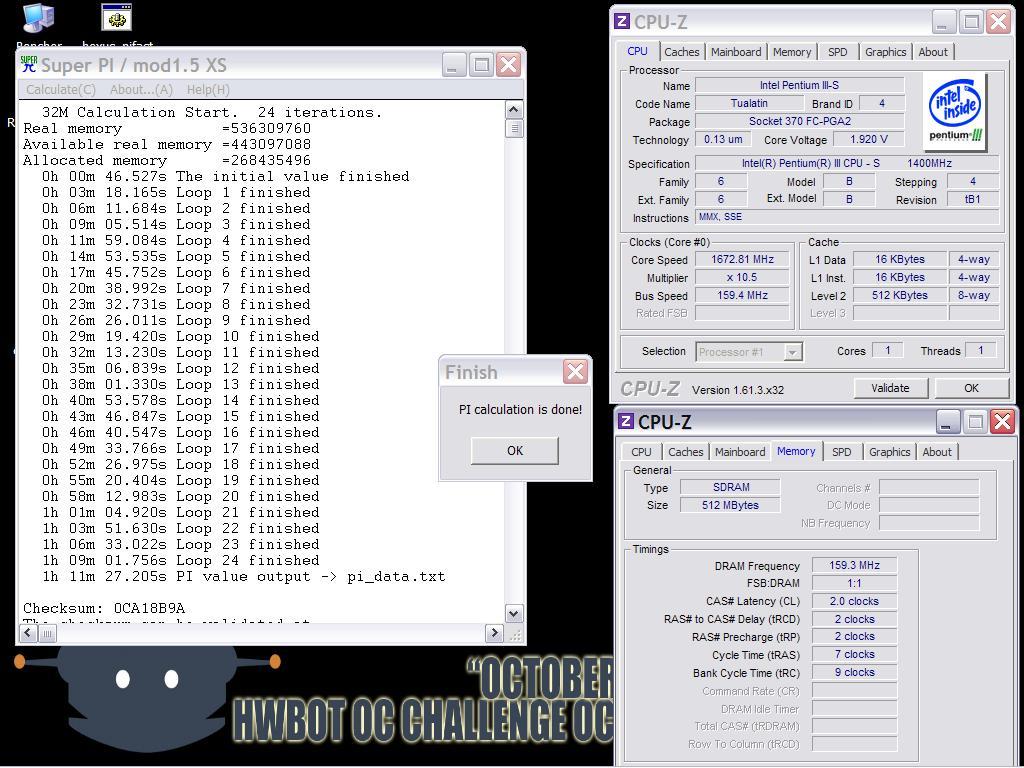Click the top CPU-Z window's Z logo icon
The image size is (1024, 768).
[622, 22]
